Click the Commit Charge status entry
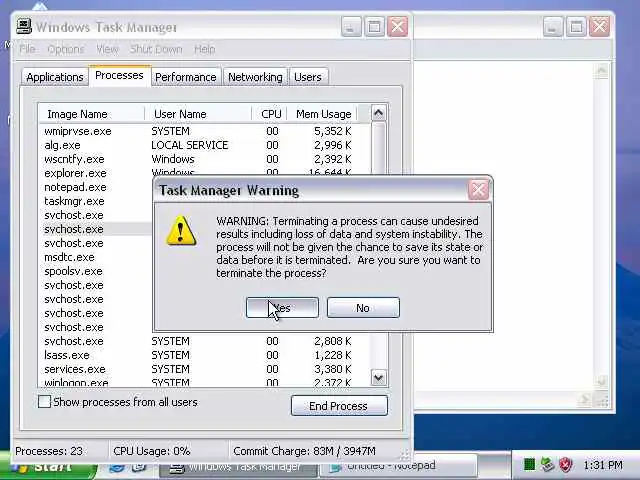The image size is (640, 480). (x=304, y=451)
